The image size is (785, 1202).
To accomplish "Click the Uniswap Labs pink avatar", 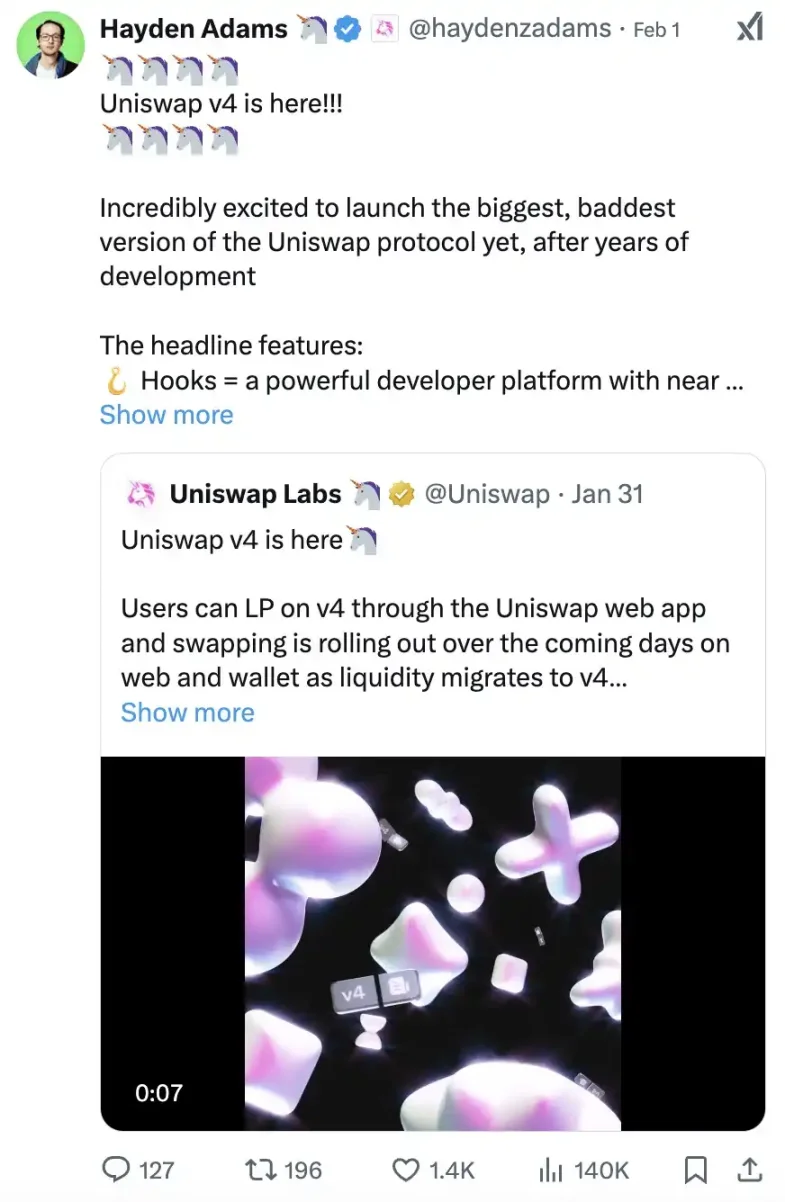I will click(x=138, y=494).
